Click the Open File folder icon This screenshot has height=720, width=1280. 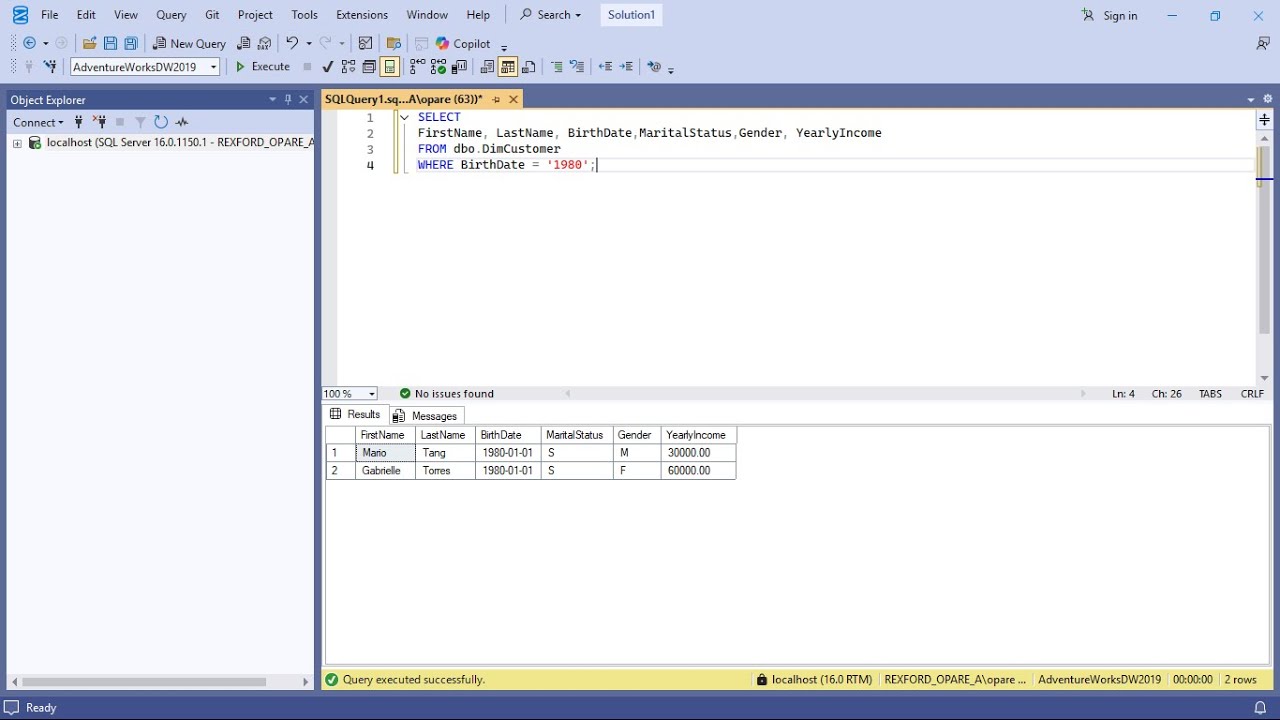point(89,43)
